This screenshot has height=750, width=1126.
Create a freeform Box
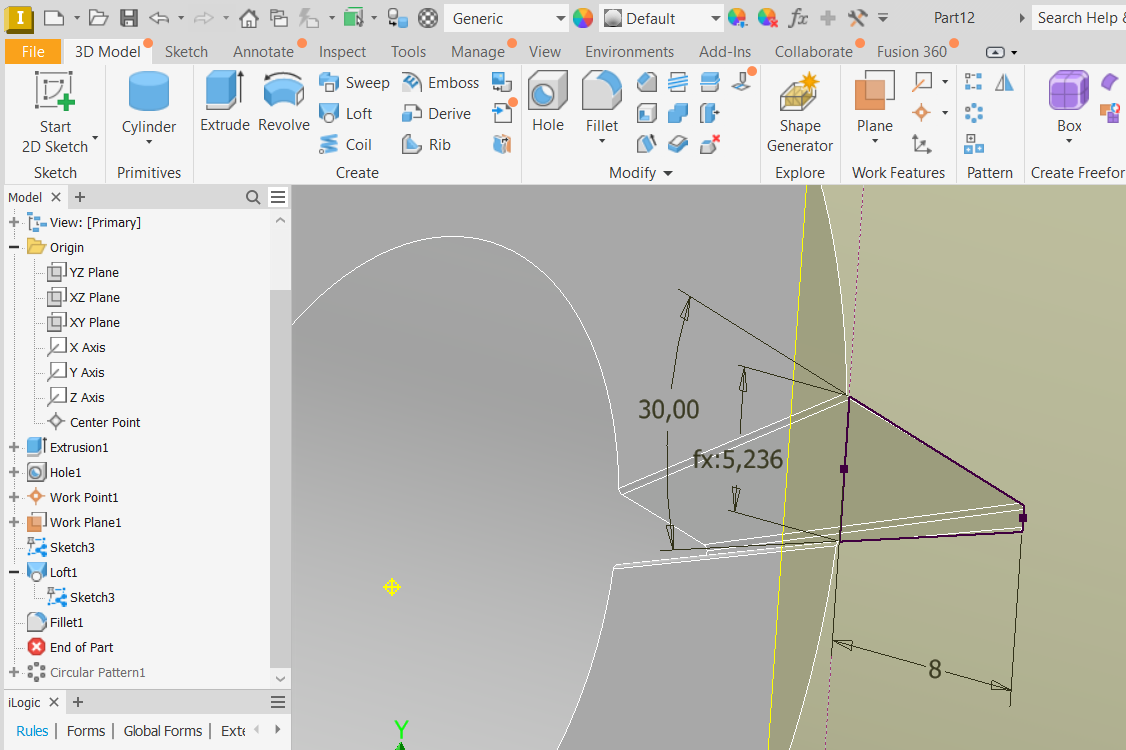tap(1068, 98)
